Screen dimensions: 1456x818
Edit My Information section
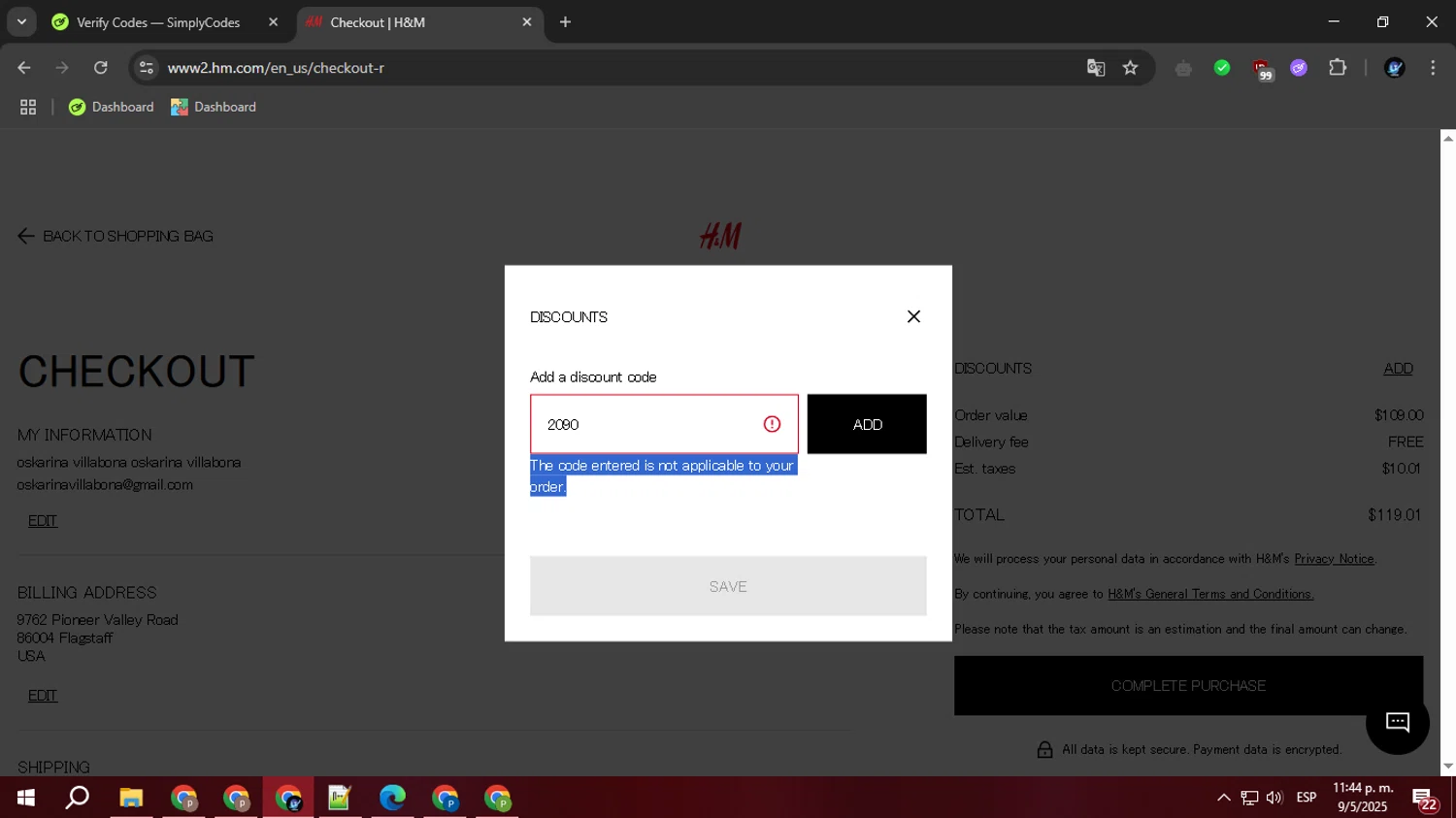(x=43, y=521)
